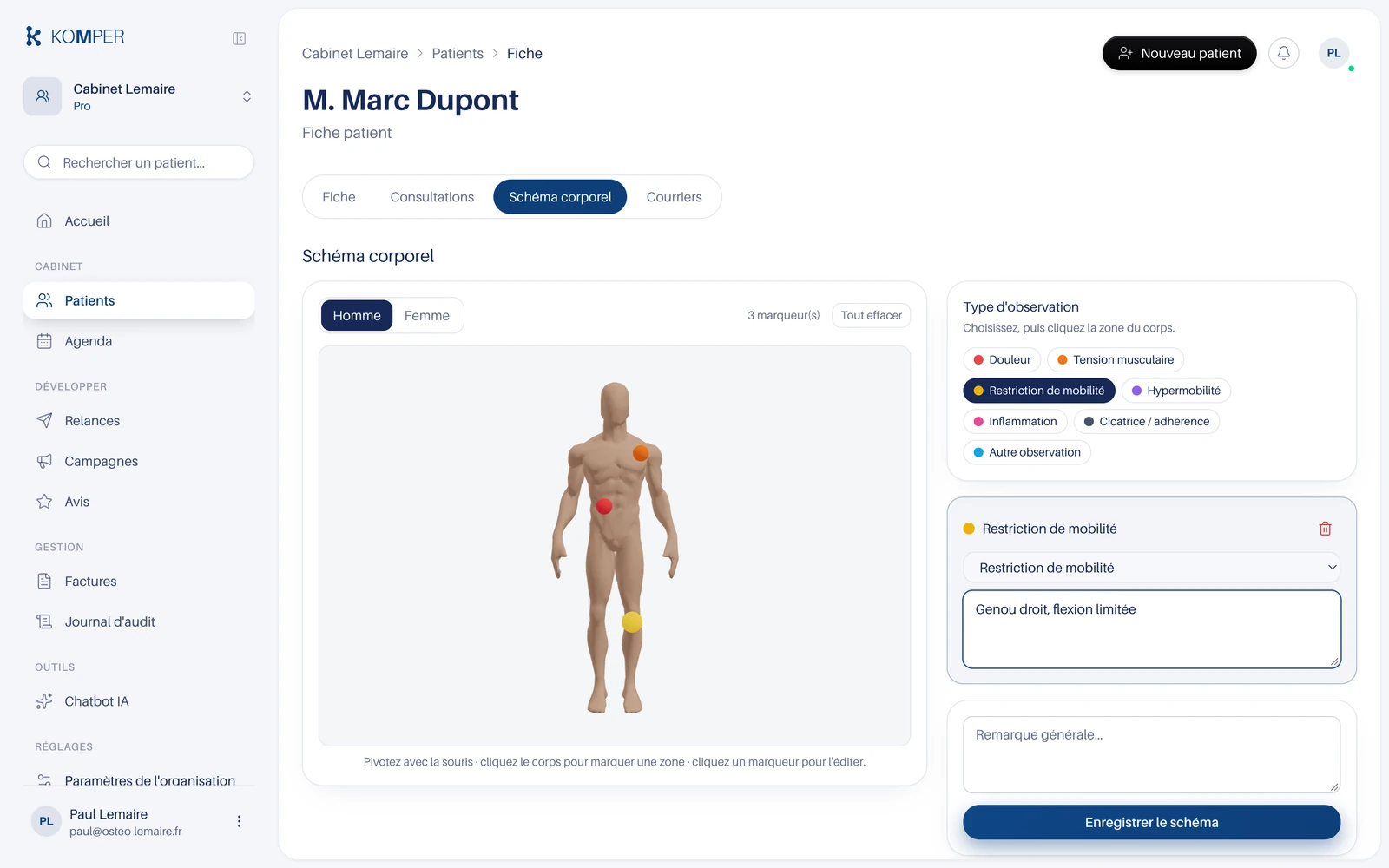Open Chatbot IA tool

pyautogui.click(x=139, y=701)
